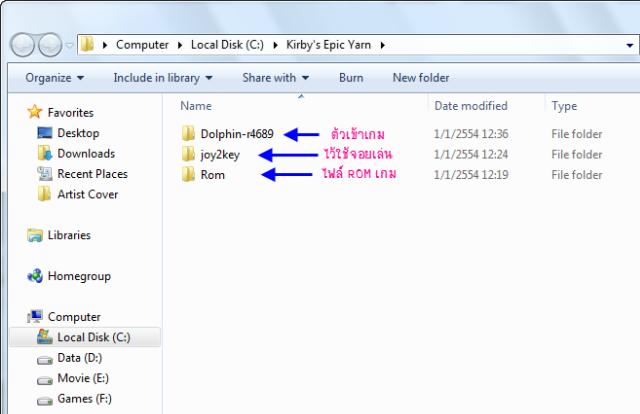Screen dimensions: 640x414
Task: Click Dolphin-r4689 date 1/1/2554 12:36
Action: pyautogui.click(x=471, y=134)
